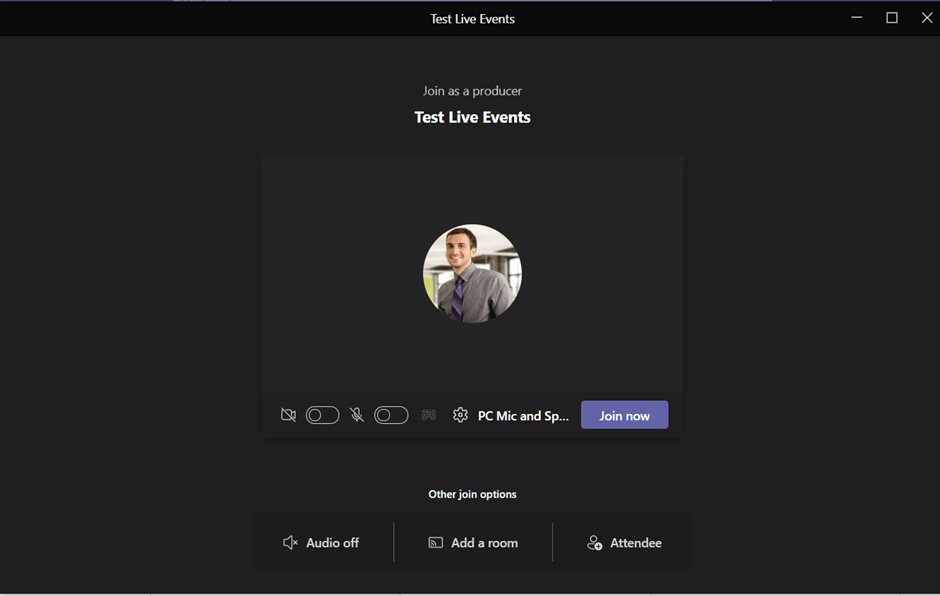940x596 pixels.
Task: Select the PC Mic and Speakers audio option
Action: click(523, 416)
